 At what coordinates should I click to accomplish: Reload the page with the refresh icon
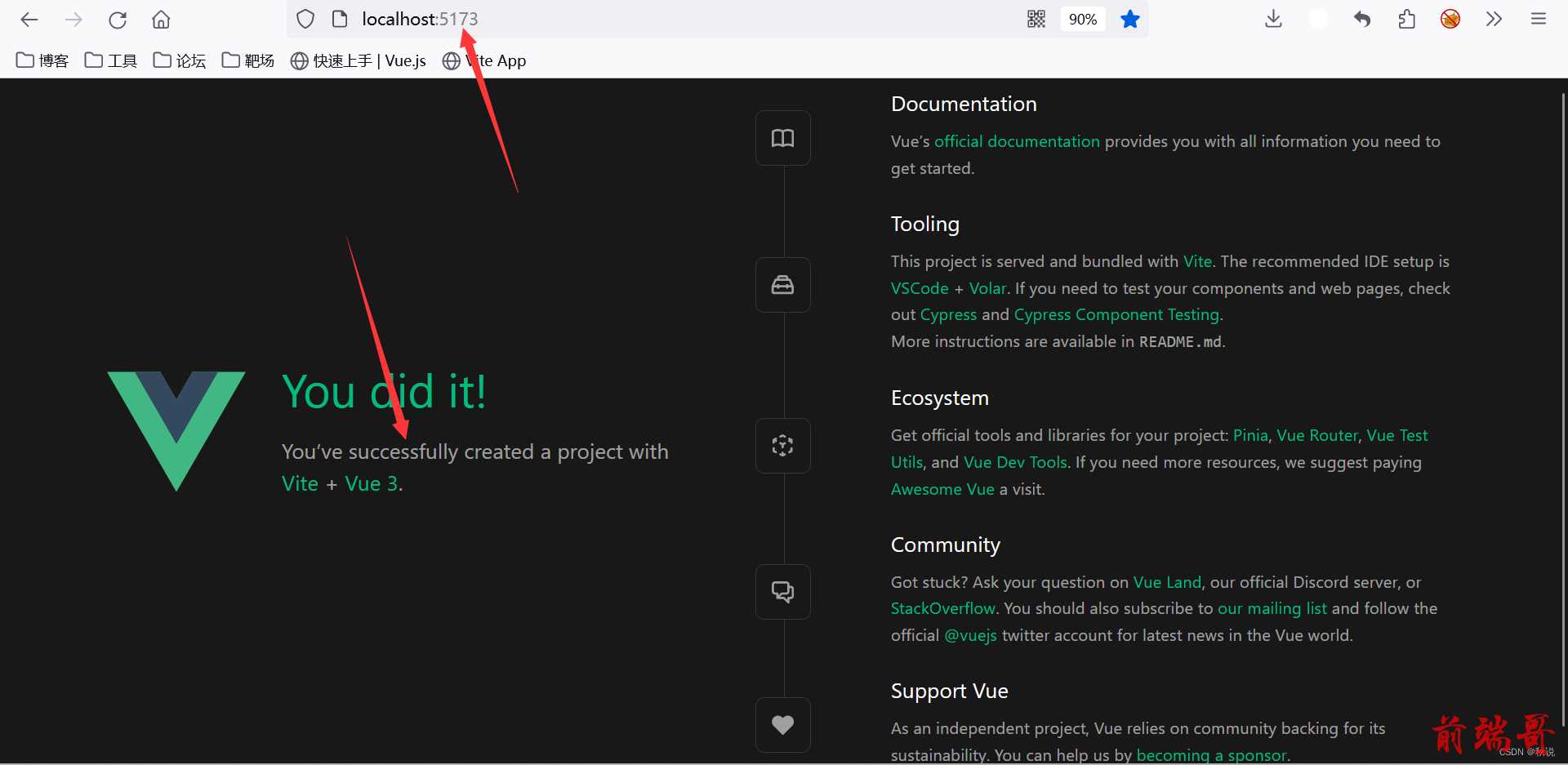[x=118, y=20]
